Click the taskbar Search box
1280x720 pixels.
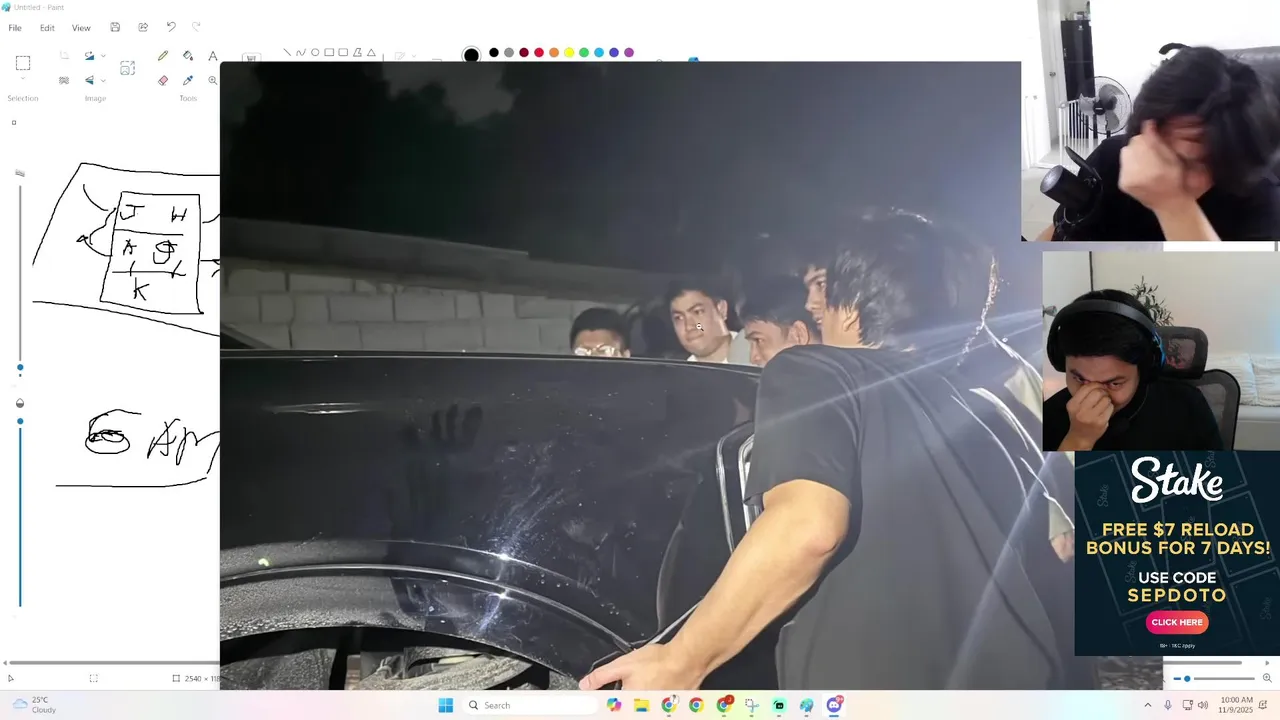(x=528, y=705)
